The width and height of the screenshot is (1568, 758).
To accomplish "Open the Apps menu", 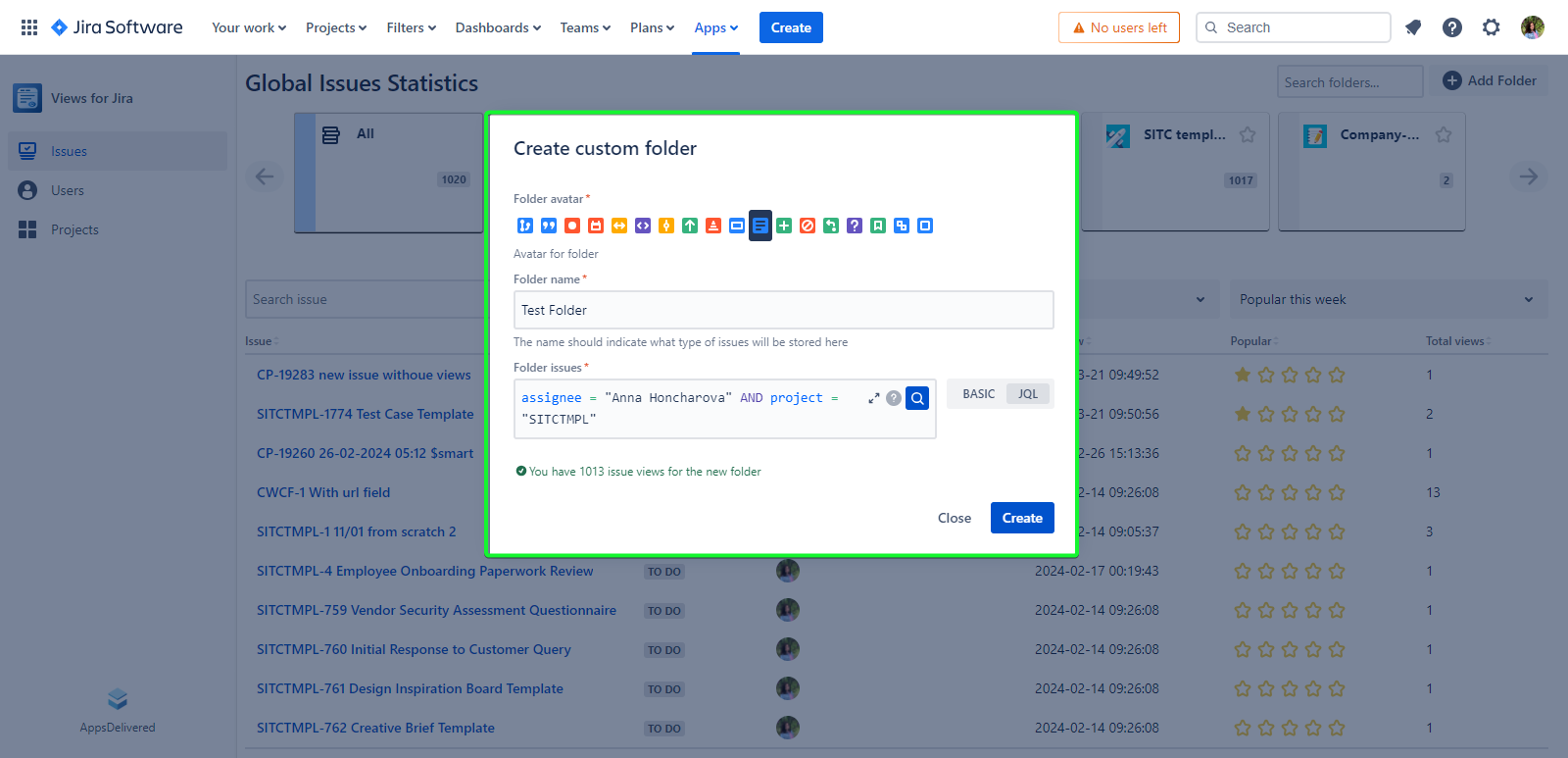I will pos(715,27).
